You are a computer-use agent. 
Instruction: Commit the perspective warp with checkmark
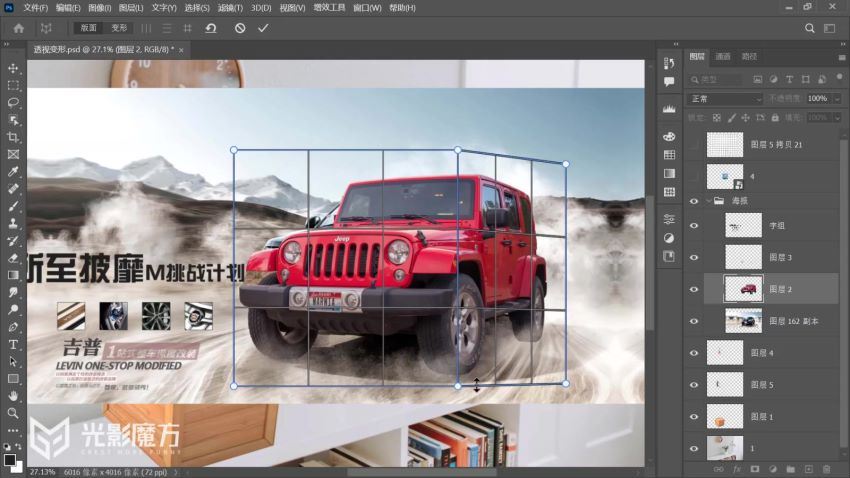click(263, 28)
